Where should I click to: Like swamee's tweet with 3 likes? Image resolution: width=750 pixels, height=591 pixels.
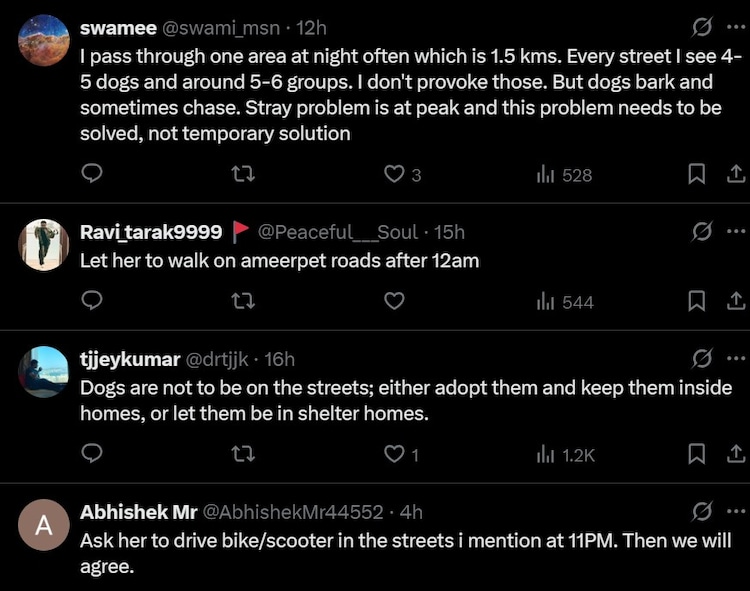(x=394, y=174)
